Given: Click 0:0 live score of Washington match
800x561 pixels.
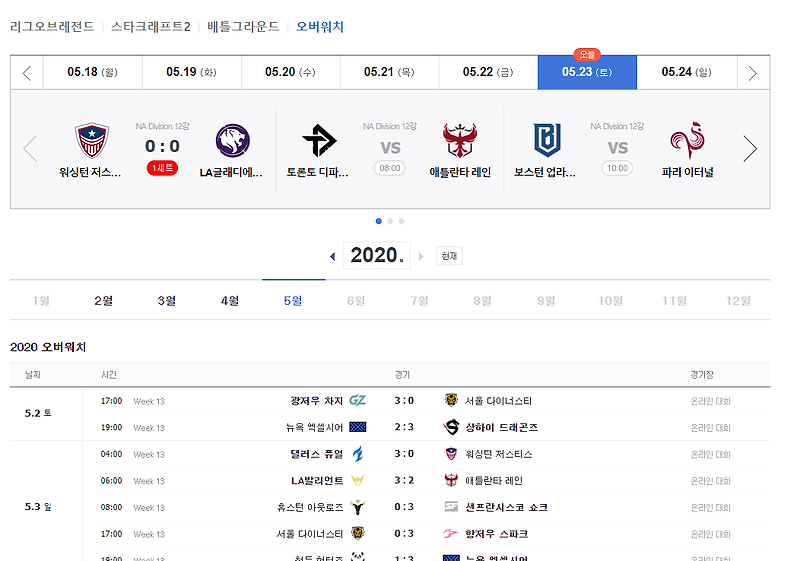Looking at the screenshot, I should [x=162, y=146].
